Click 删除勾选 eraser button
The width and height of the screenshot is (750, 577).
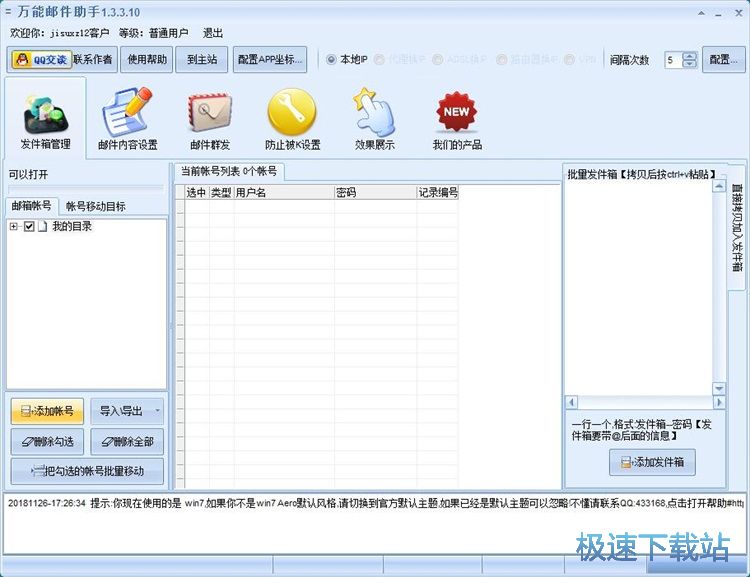[x=48, y=442]
